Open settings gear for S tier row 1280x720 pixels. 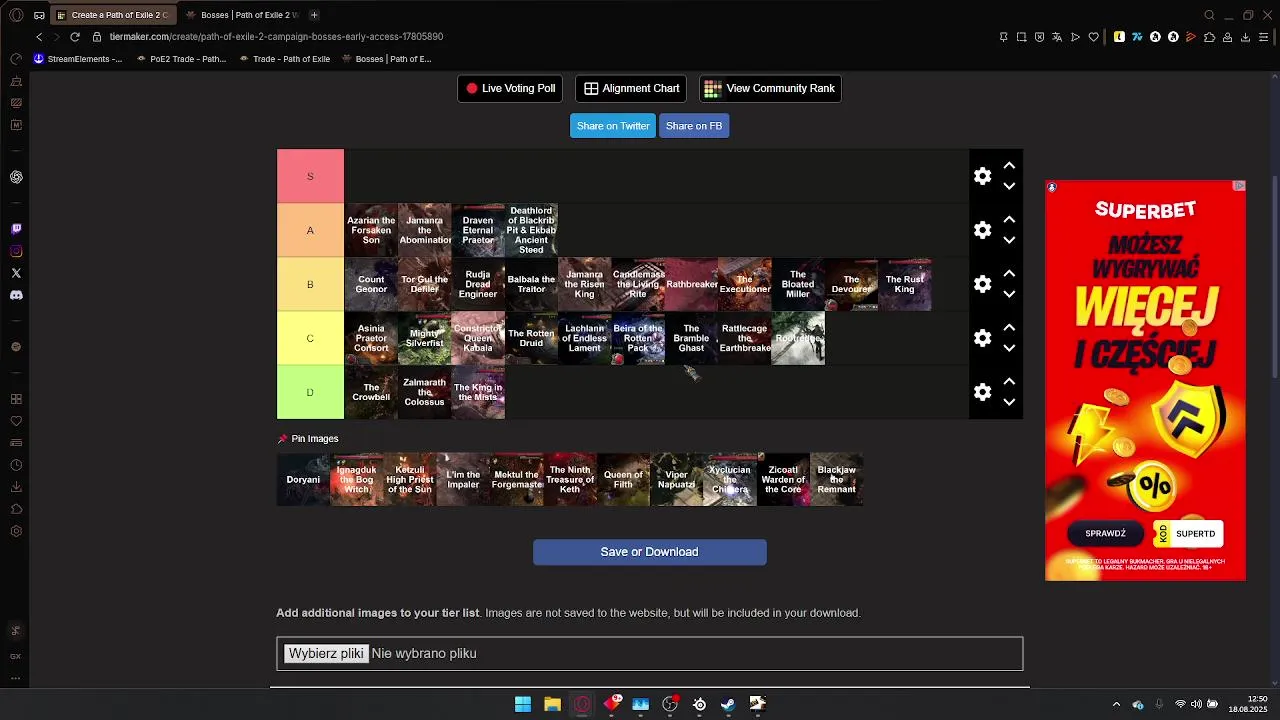tap(982, 176)
